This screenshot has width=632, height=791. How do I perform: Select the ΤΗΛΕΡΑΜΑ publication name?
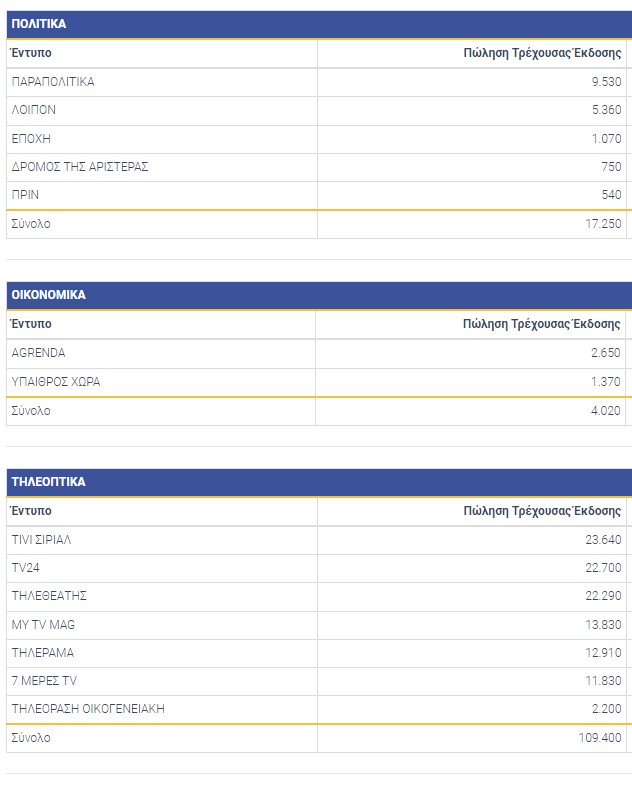tap(43, 653)
